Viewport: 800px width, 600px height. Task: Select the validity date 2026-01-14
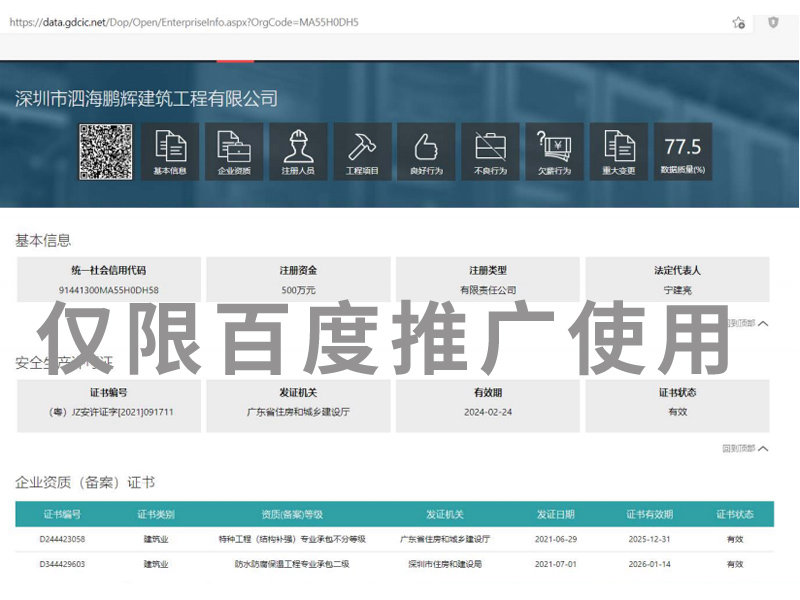[649, 564]
